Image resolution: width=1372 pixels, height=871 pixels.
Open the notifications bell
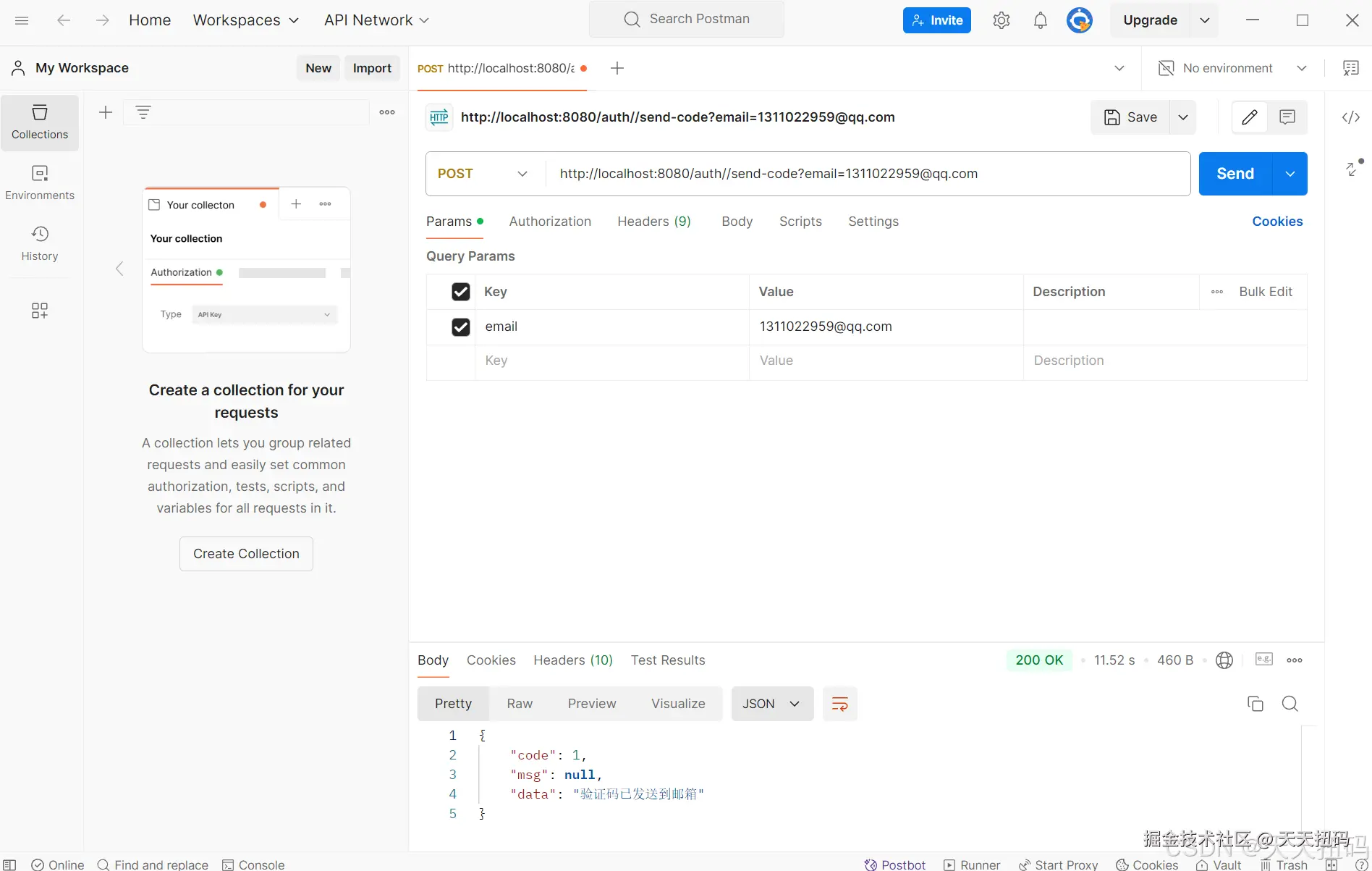click(1041, 20)
